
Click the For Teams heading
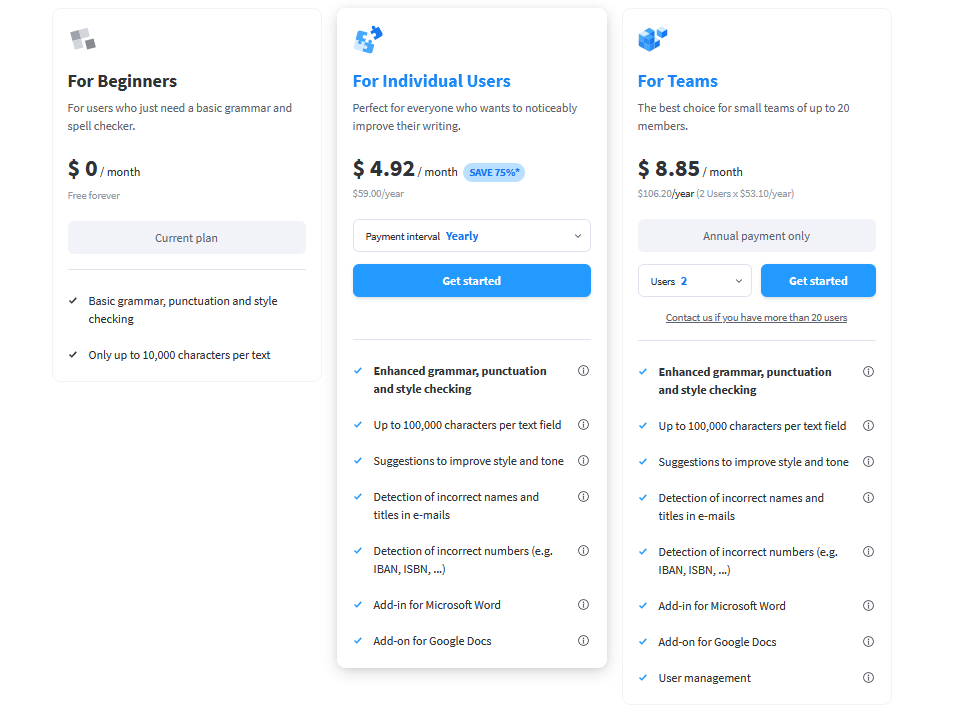[x=677, y=81]
